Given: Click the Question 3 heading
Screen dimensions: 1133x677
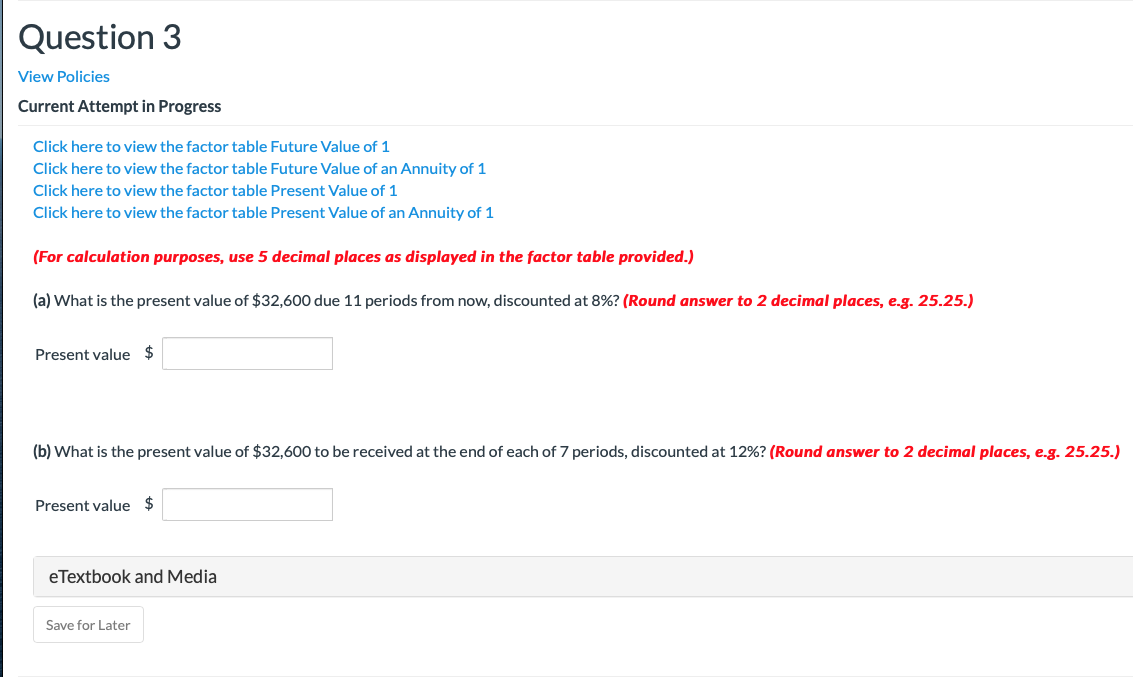Looking at the screenshot, I should (99, 37).
